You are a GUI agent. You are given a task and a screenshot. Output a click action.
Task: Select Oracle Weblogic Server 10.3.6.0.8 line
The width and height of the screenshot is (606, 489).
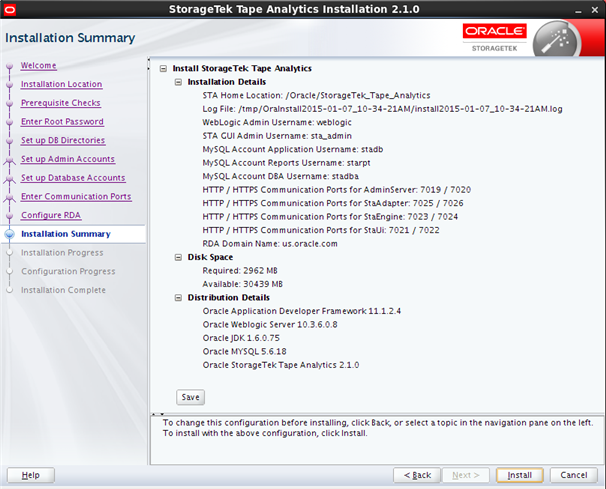point(270,325)
